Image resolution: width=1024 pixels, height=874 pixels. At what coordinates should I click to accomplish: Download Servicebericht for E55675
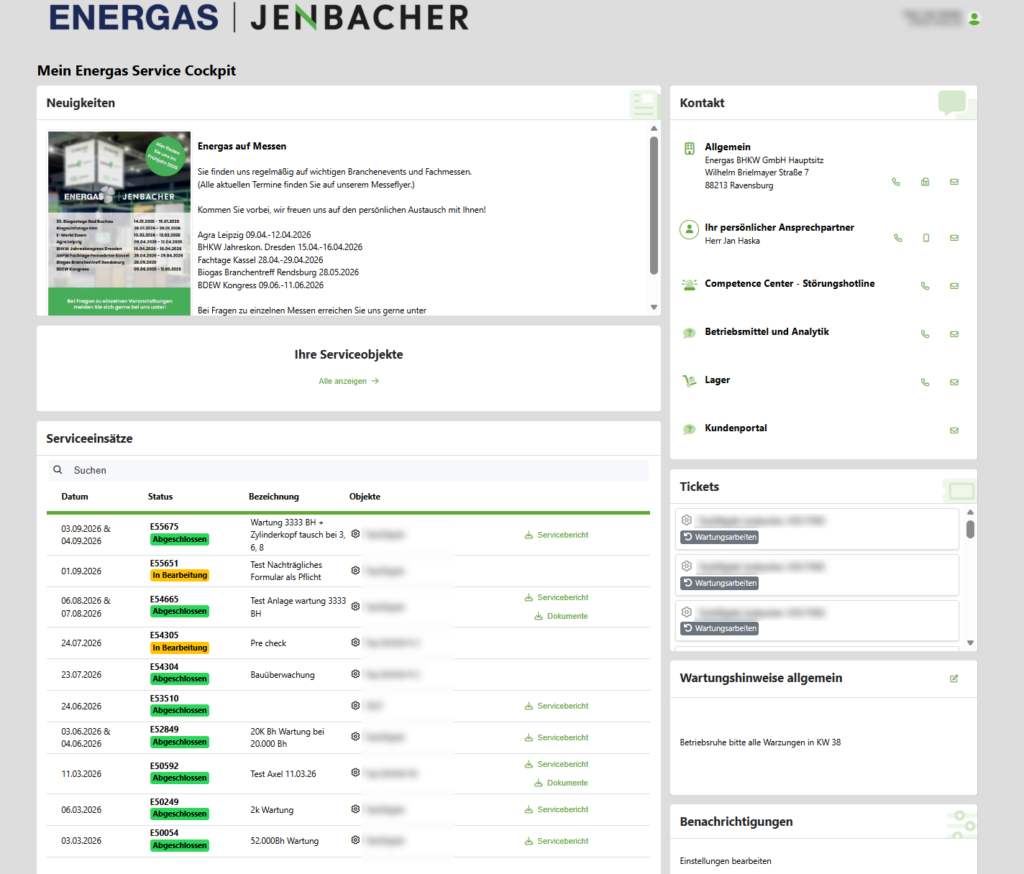556,535
